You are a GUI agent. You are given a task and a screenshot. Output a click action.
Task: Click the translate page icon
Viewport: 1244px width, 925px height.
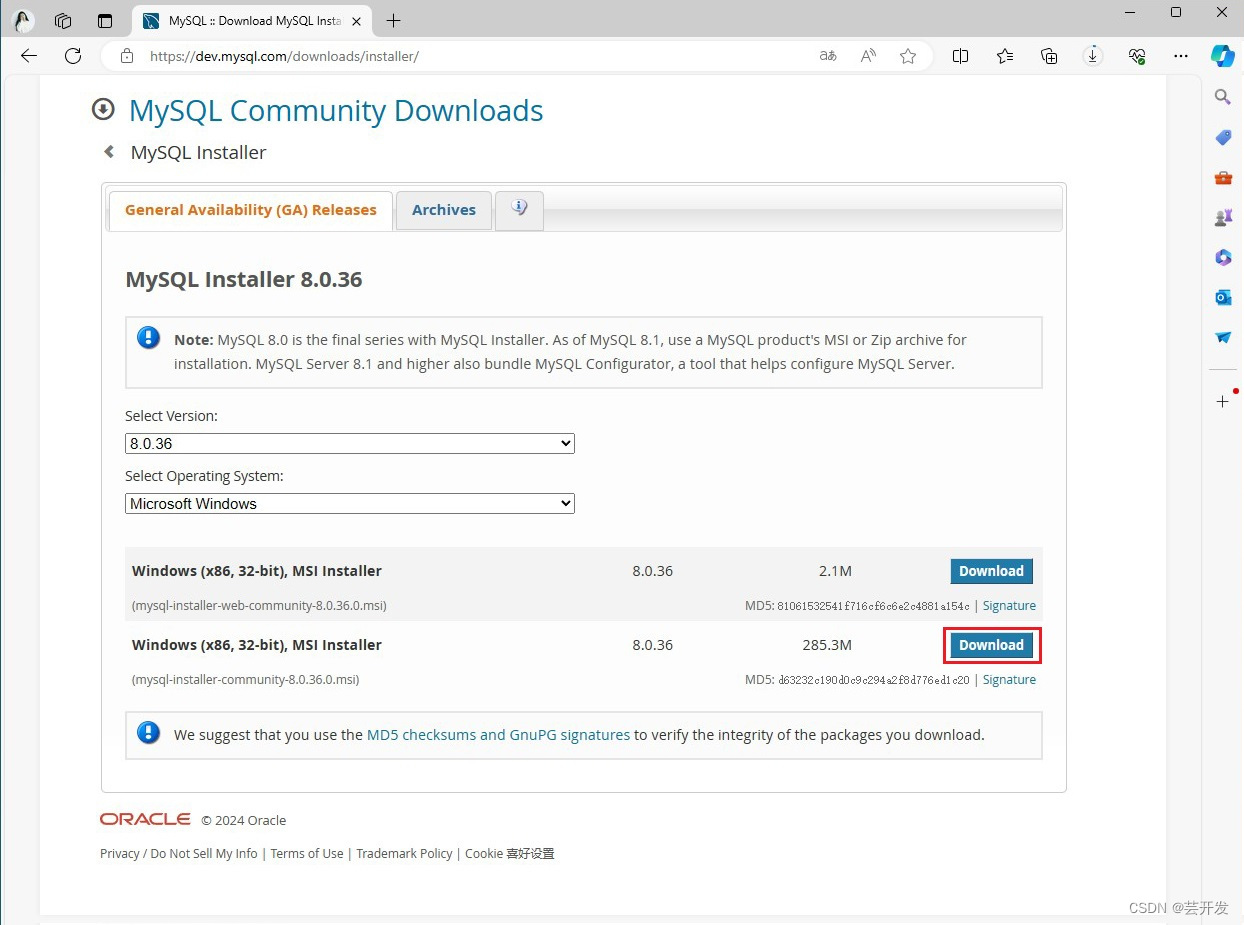tap(828, 57)
